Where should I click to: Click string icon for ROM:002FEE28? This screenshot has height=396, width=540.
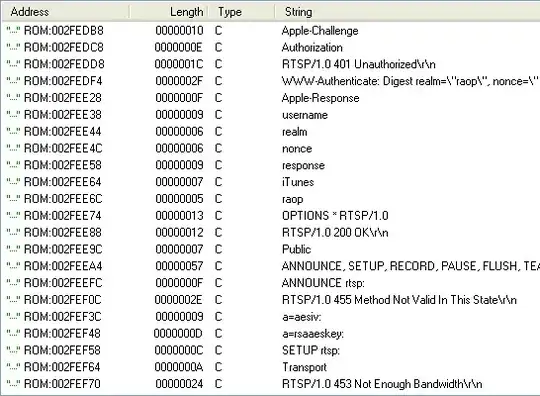click(x=13, y=98)
